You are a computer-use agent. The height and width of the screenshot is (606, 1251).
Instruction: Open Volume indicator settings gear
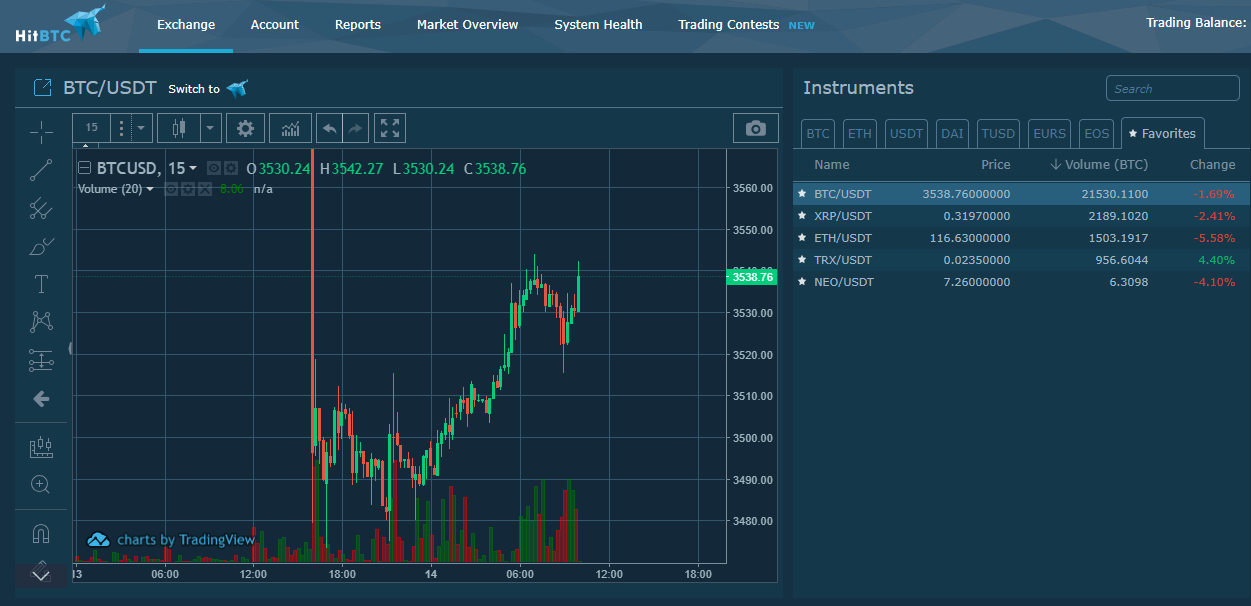coord(188,189)
